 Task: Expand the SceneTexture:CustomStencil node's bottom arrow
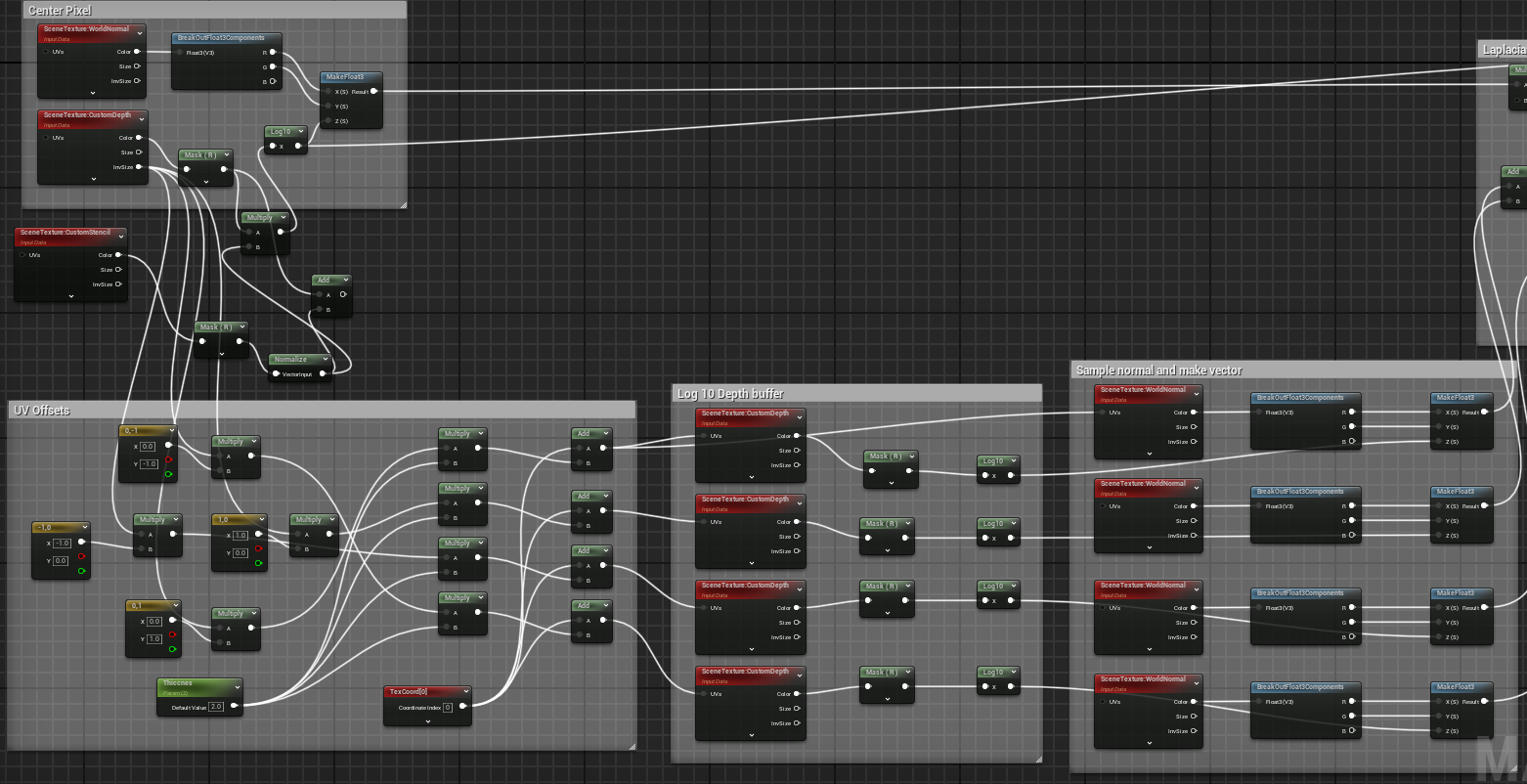[71, 296]
